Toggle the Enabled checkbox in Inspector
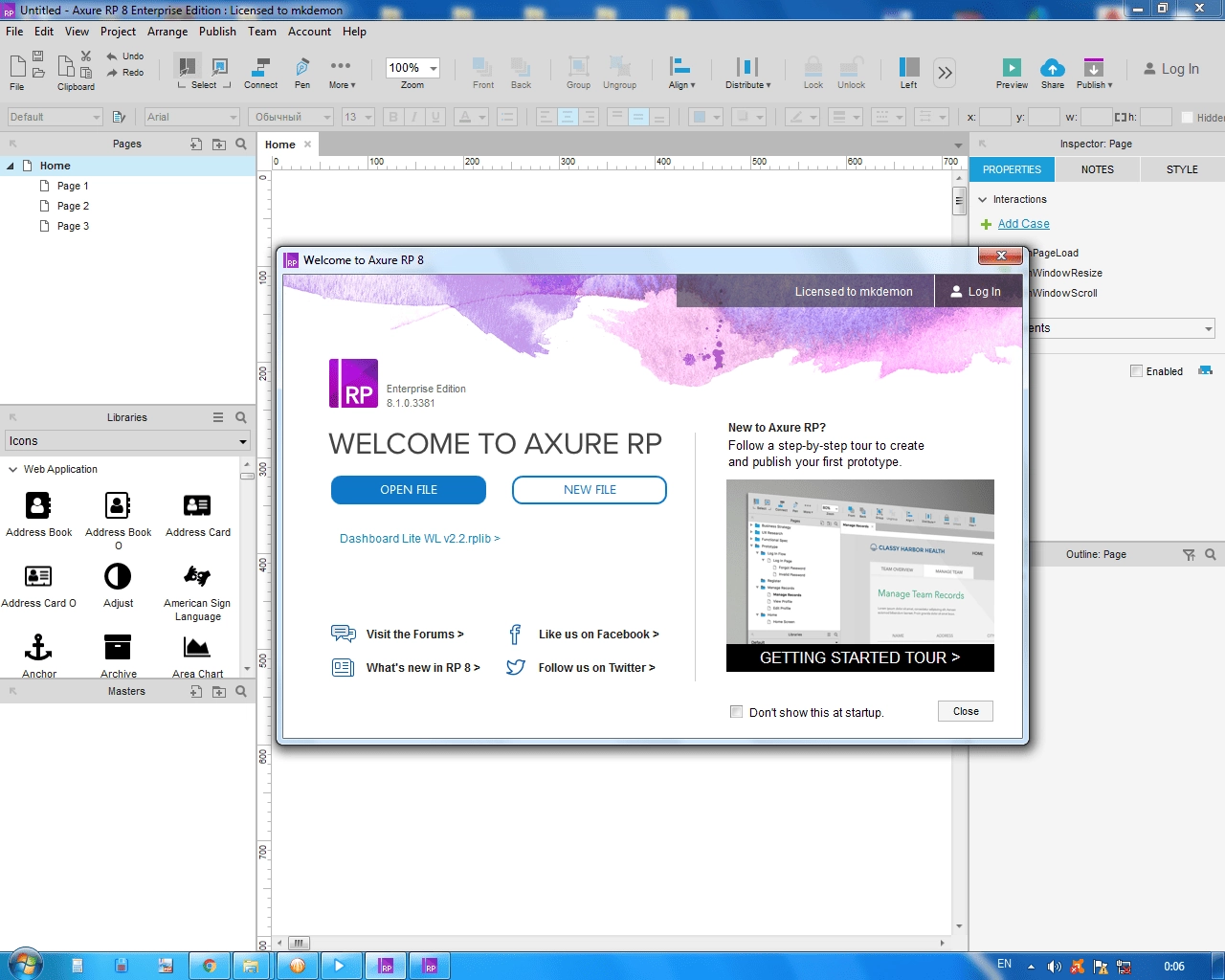This screenshot has height=980, width=1225. pyautogui.click(x=1136, y=371)
